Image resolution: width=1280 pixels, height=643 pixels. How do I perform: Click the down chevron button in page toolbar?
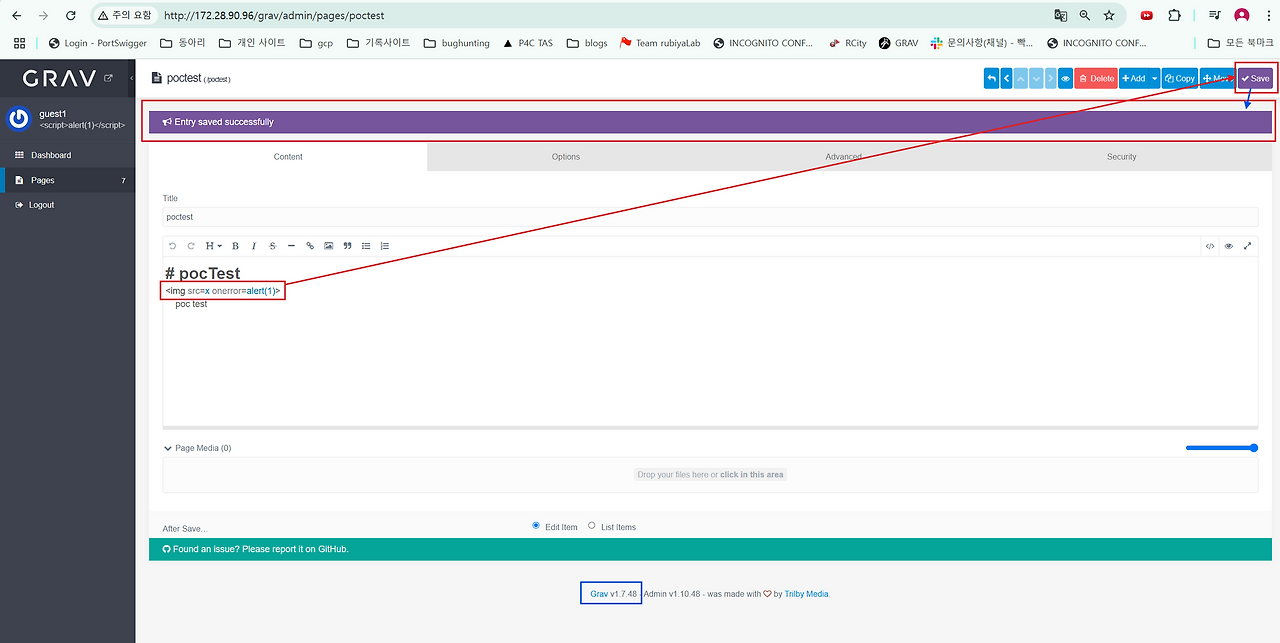coord(1036,78)
